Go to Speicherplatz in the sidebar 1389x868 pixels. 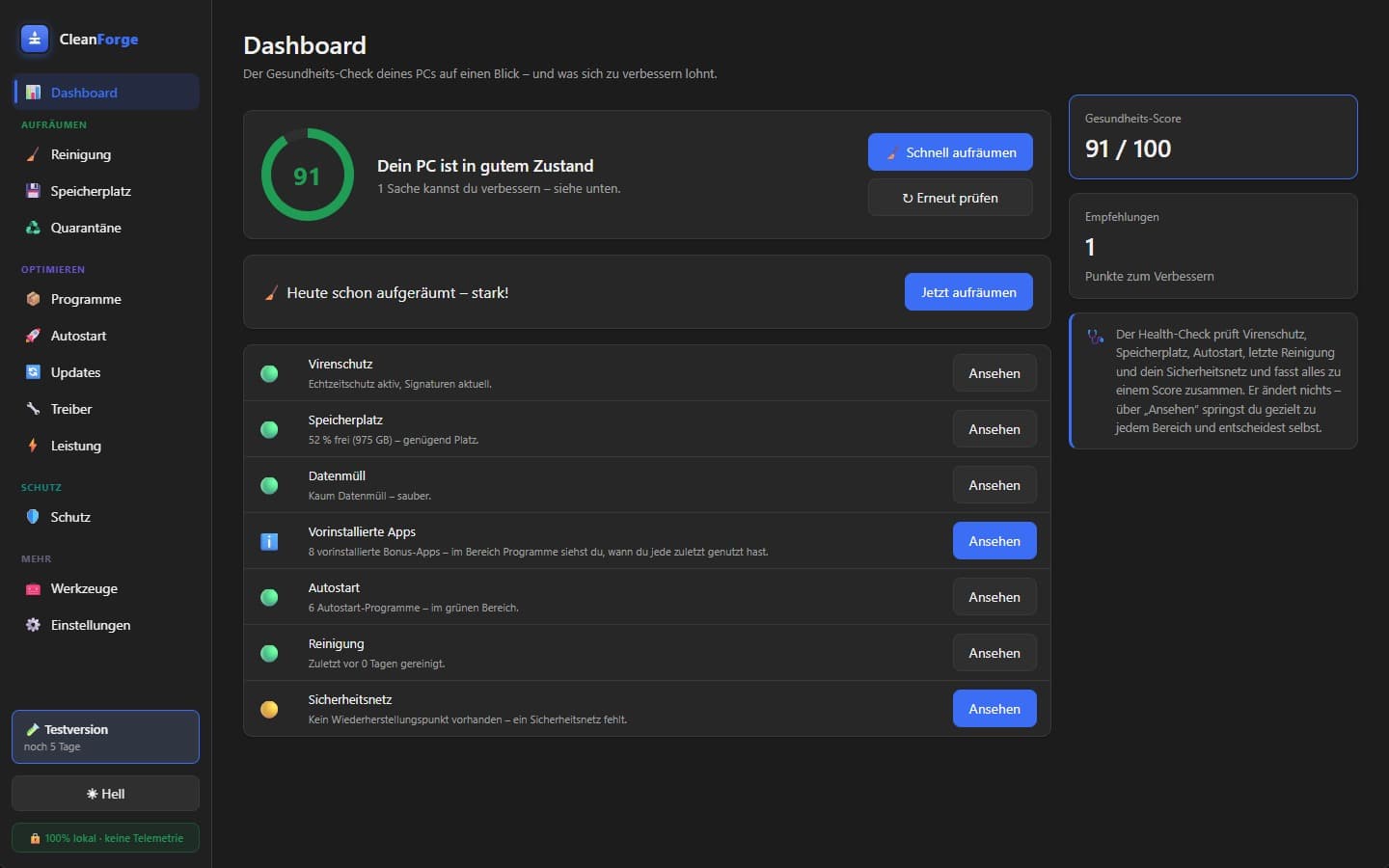coord(105,191)
